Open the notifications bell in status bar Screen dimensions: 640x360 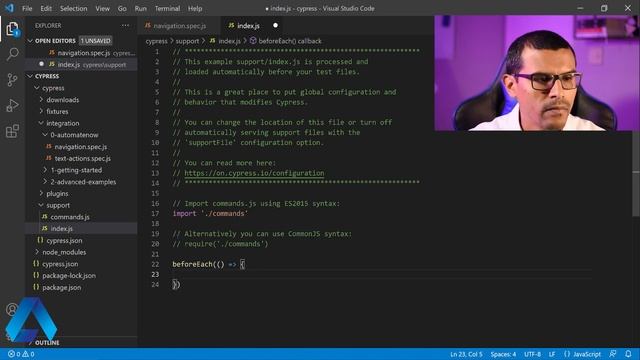[628, 354]
